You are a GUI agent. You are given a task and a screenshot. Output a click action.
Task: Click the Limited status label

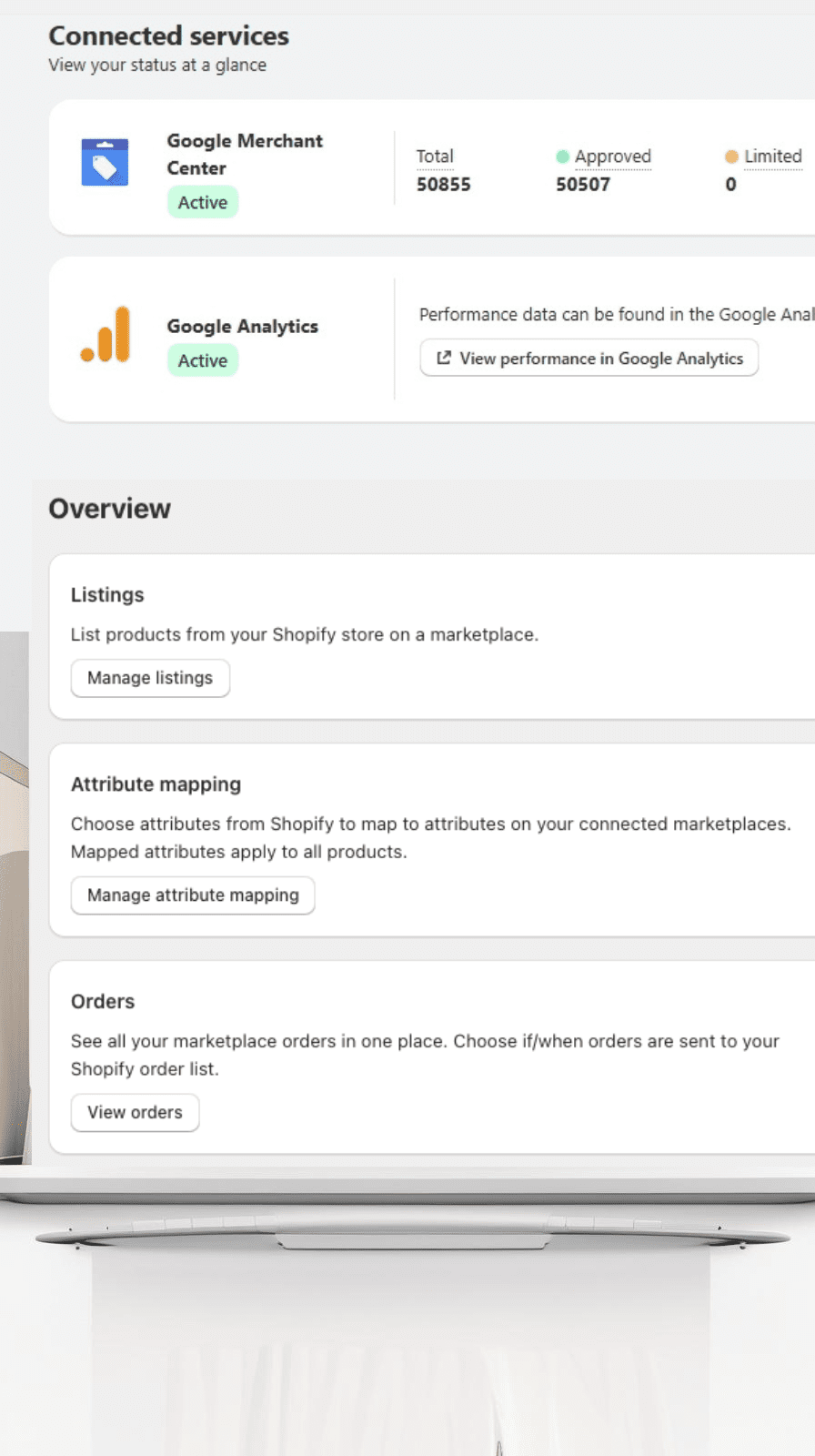point(772,157)
